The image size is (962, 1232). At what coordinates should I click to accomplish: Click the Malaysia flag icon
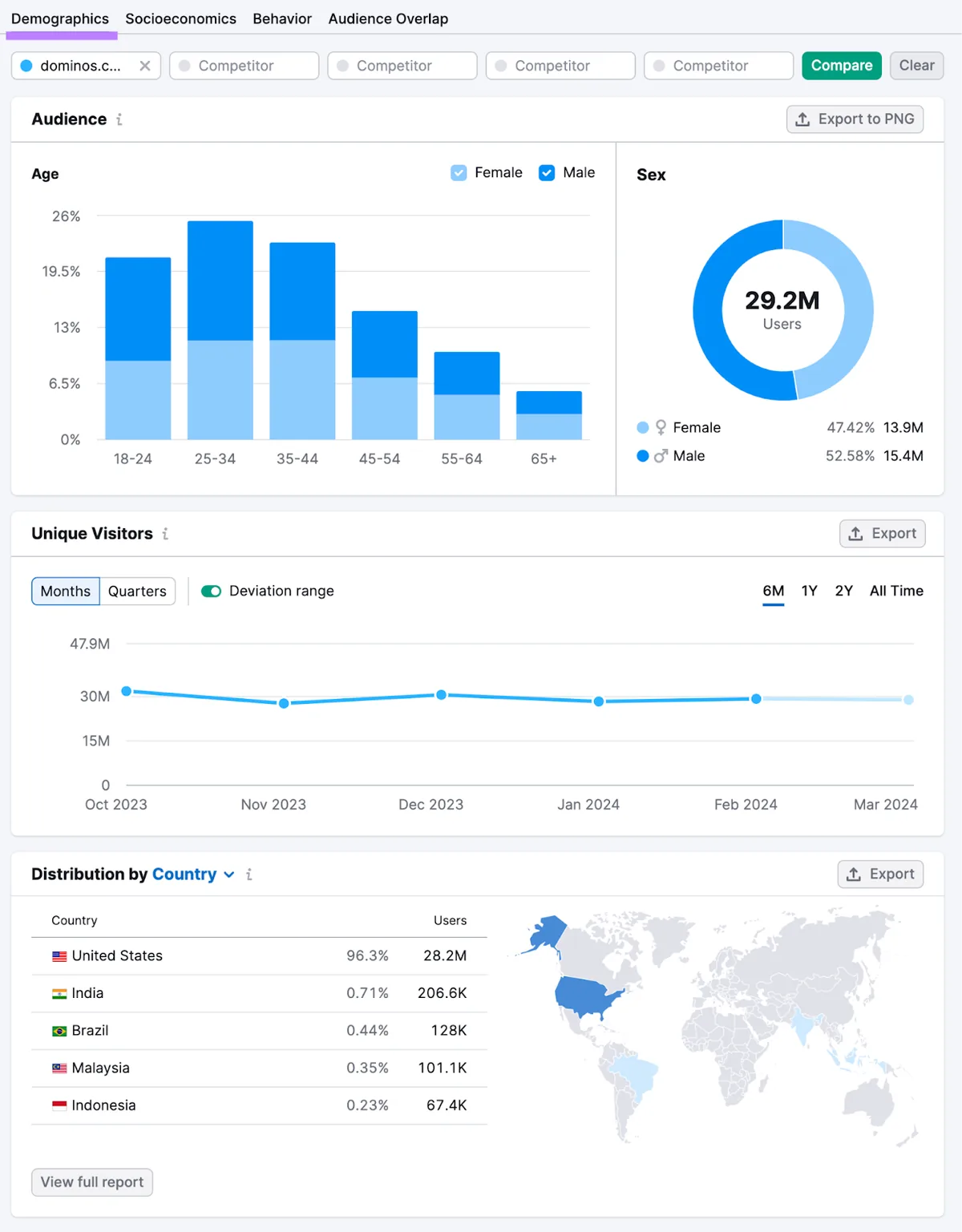pyautogui.click(x=59, y=1068)
